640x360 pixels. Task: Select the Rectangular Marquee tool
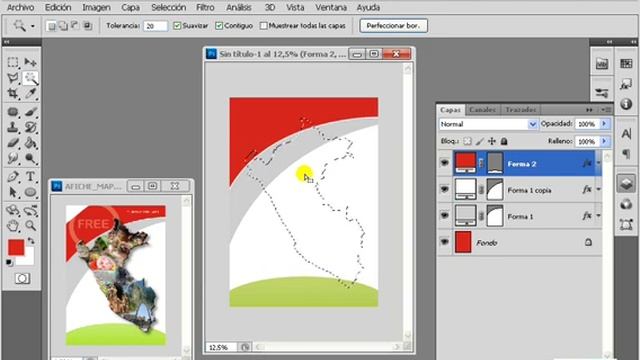tap(13, 62)
